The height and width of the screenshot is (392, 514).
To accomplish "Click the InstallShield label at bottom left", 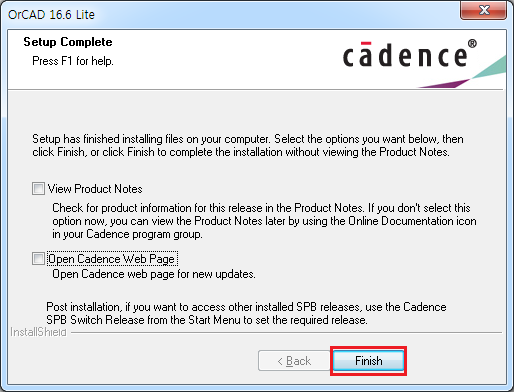I will click(x=38, y=332).
